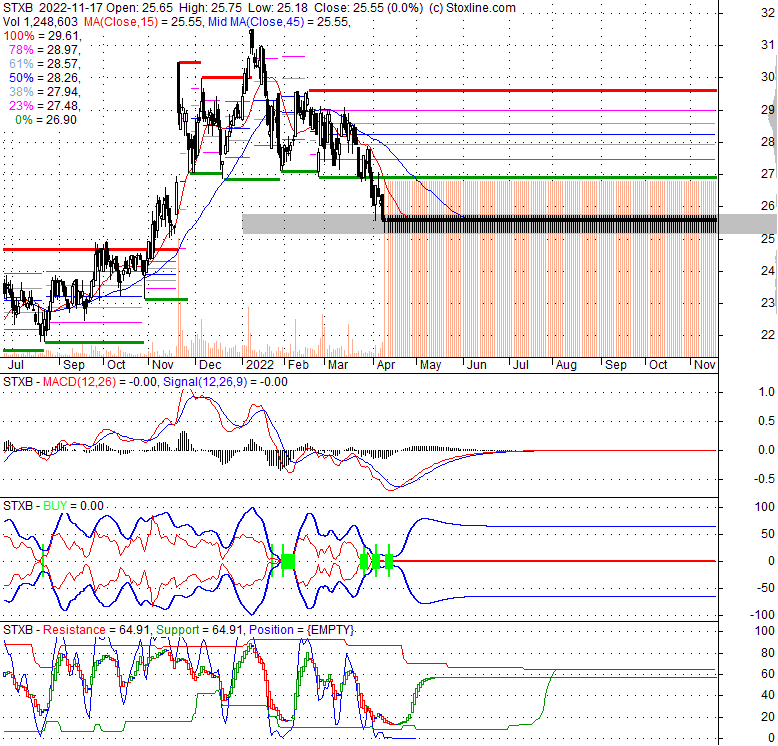778x746 pixels.
Task: Click the Mar label on the time axis
Action: (338, 365)
